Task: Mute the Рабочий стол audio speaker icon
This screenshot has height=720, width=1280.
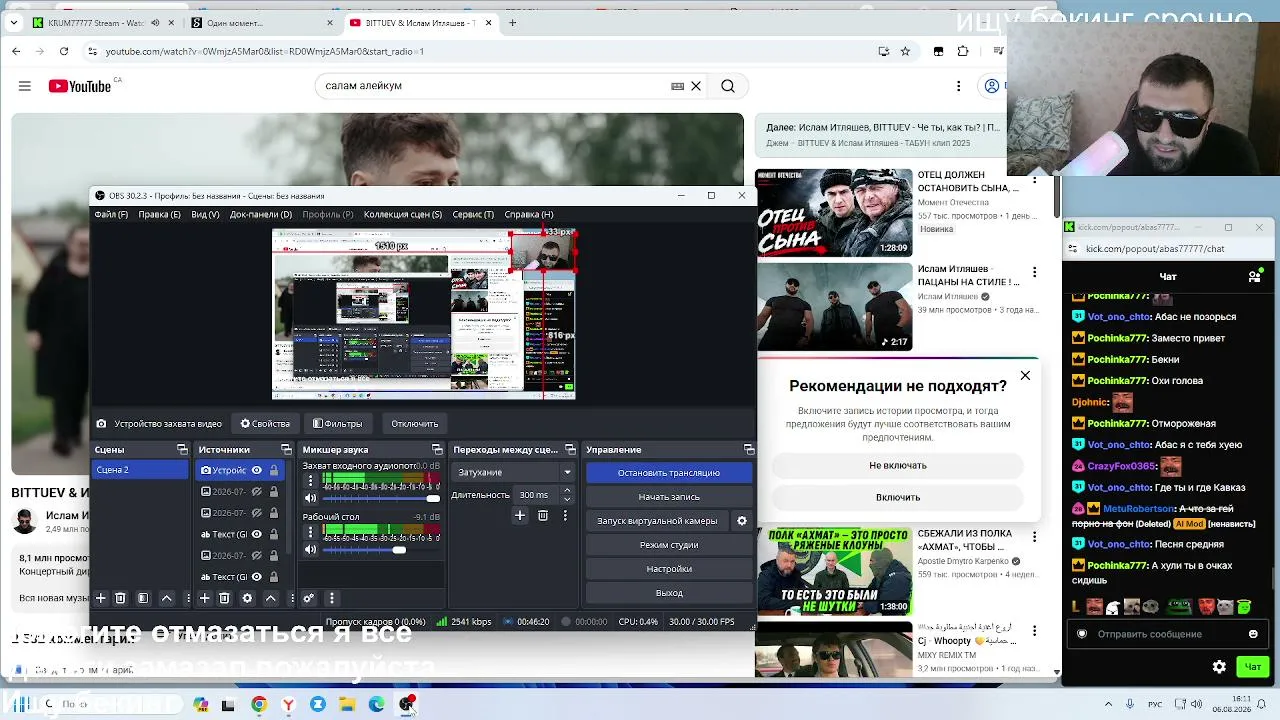Action: point(310,549)
